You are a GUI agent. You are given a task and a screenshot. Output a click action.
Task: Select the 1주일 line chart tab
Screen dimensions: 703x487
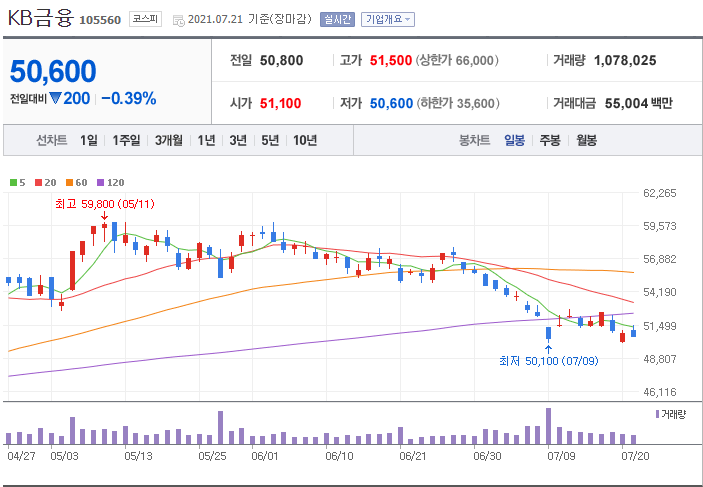coord(126,140)
